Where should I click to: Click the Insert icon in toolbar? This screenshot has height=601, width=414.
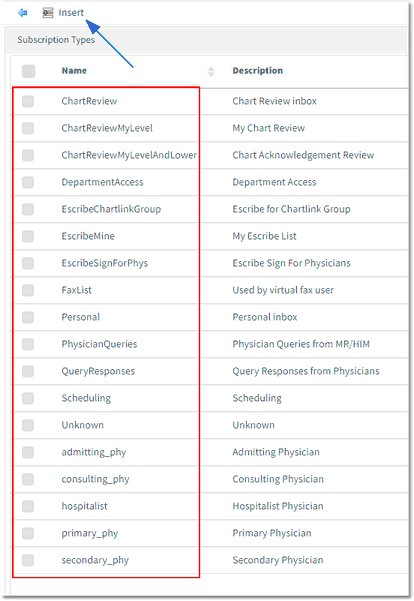click(48, 13)
